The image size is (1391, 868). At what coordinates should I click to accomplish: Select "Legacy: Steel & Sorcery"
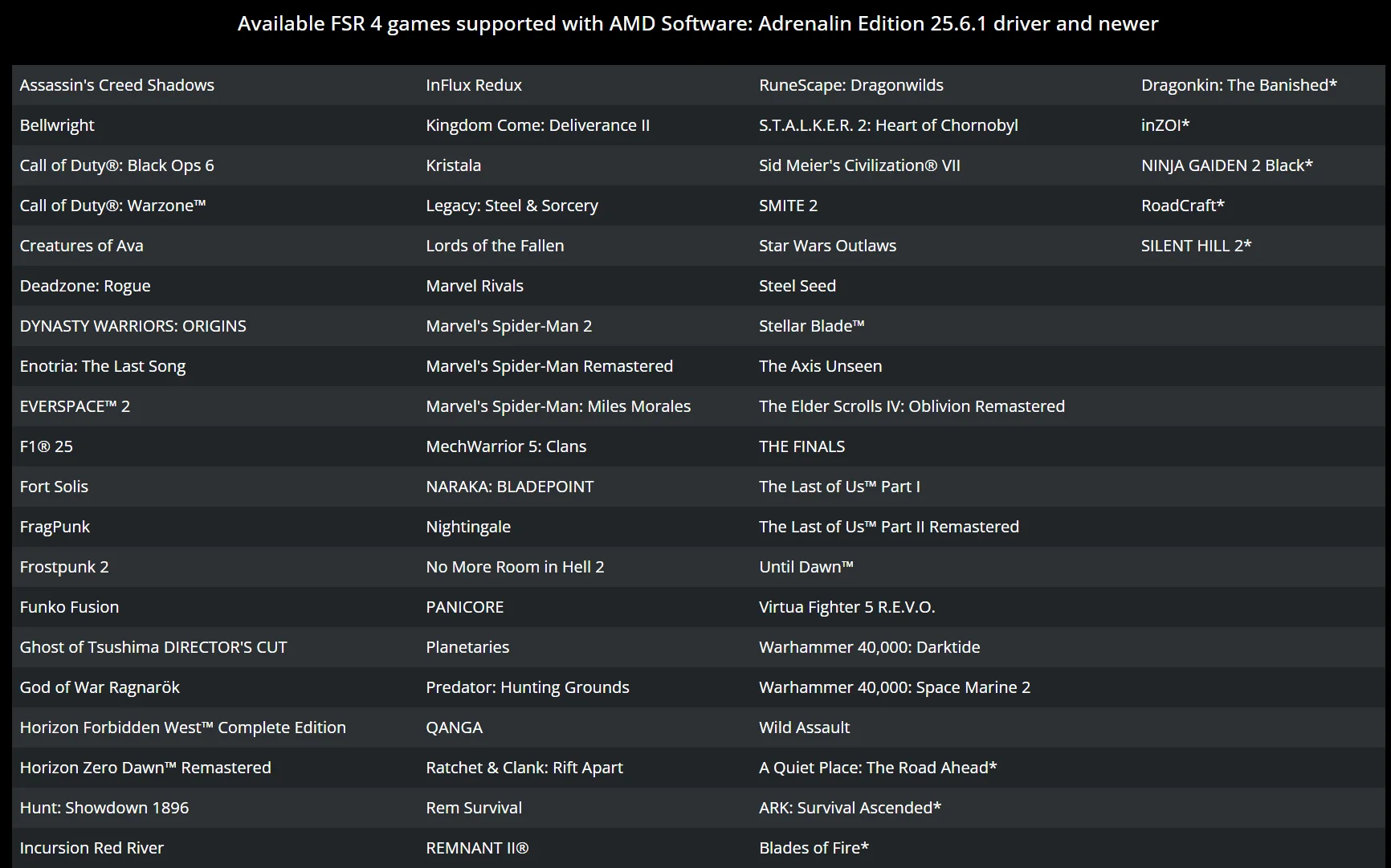coord(512,206)
